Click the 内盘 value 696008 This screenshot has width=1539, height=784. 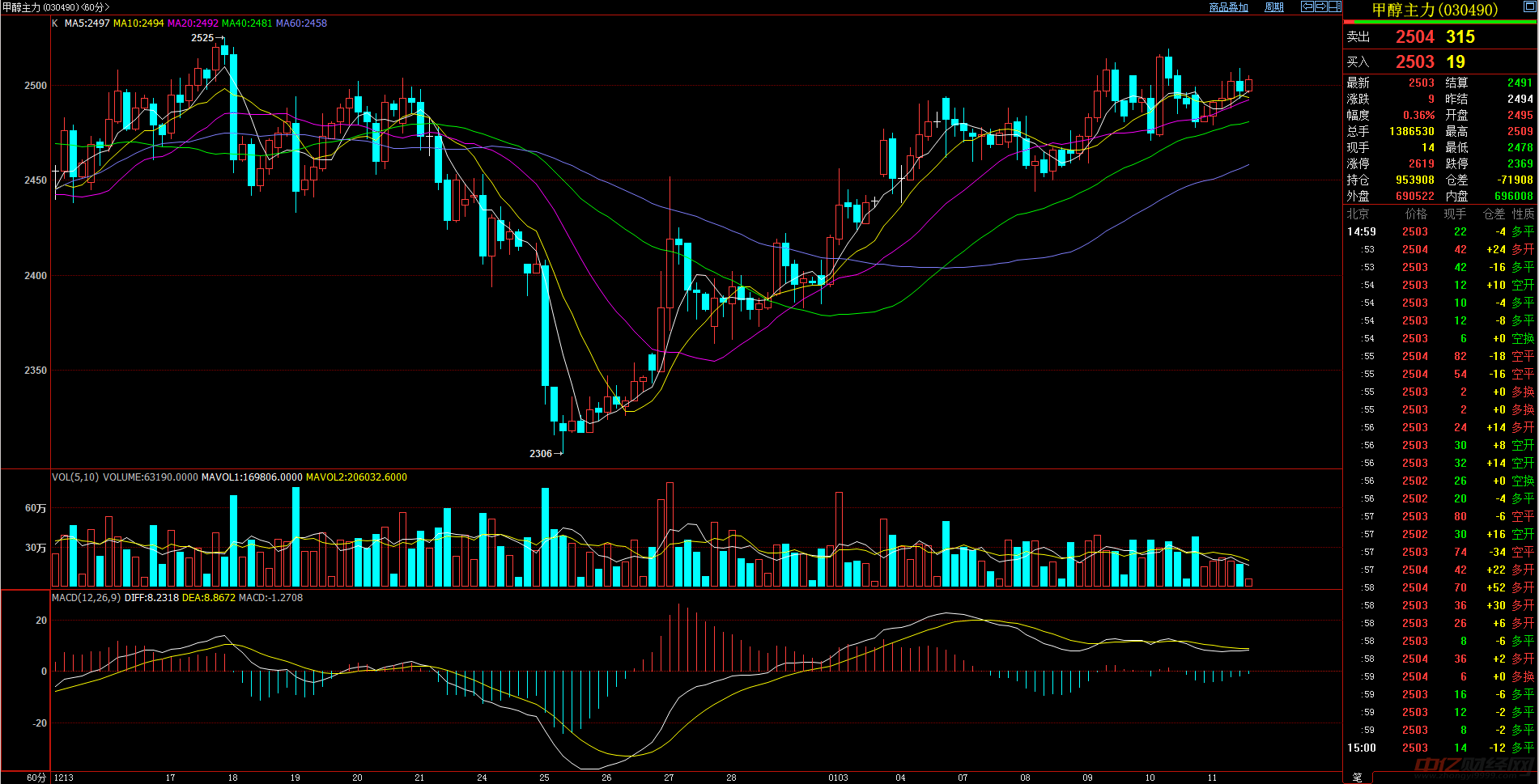point(1514,197)
